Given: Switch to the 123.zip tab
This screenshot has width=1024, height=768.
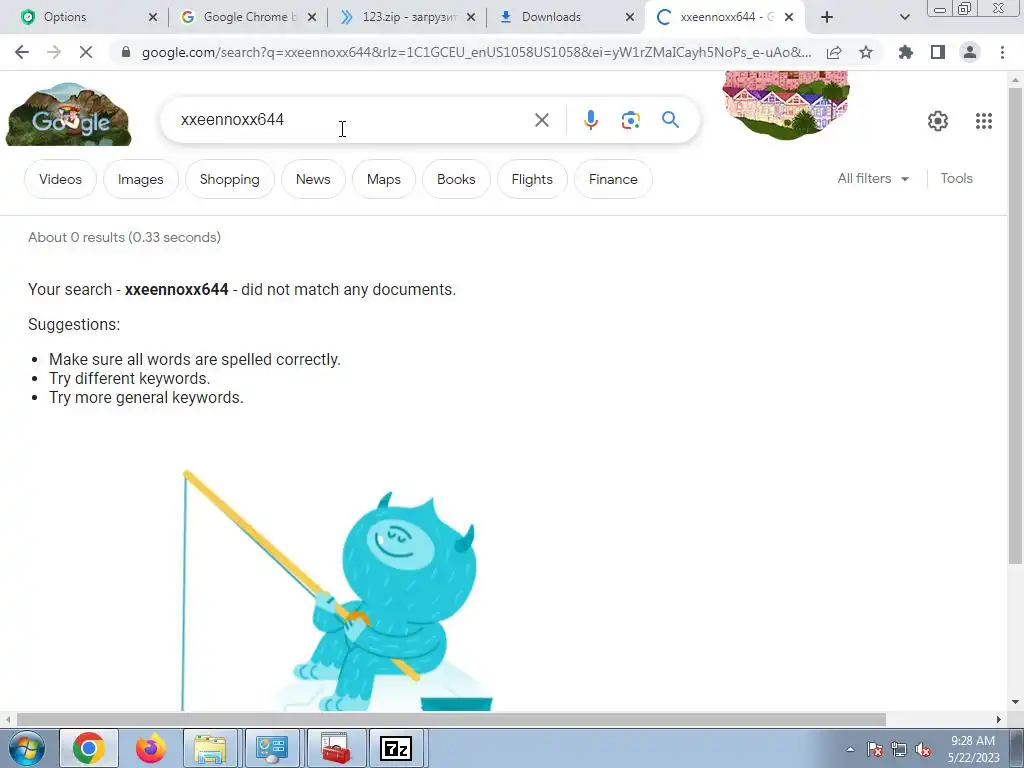Looking at the screenshot, I should (x=409, y=17).
